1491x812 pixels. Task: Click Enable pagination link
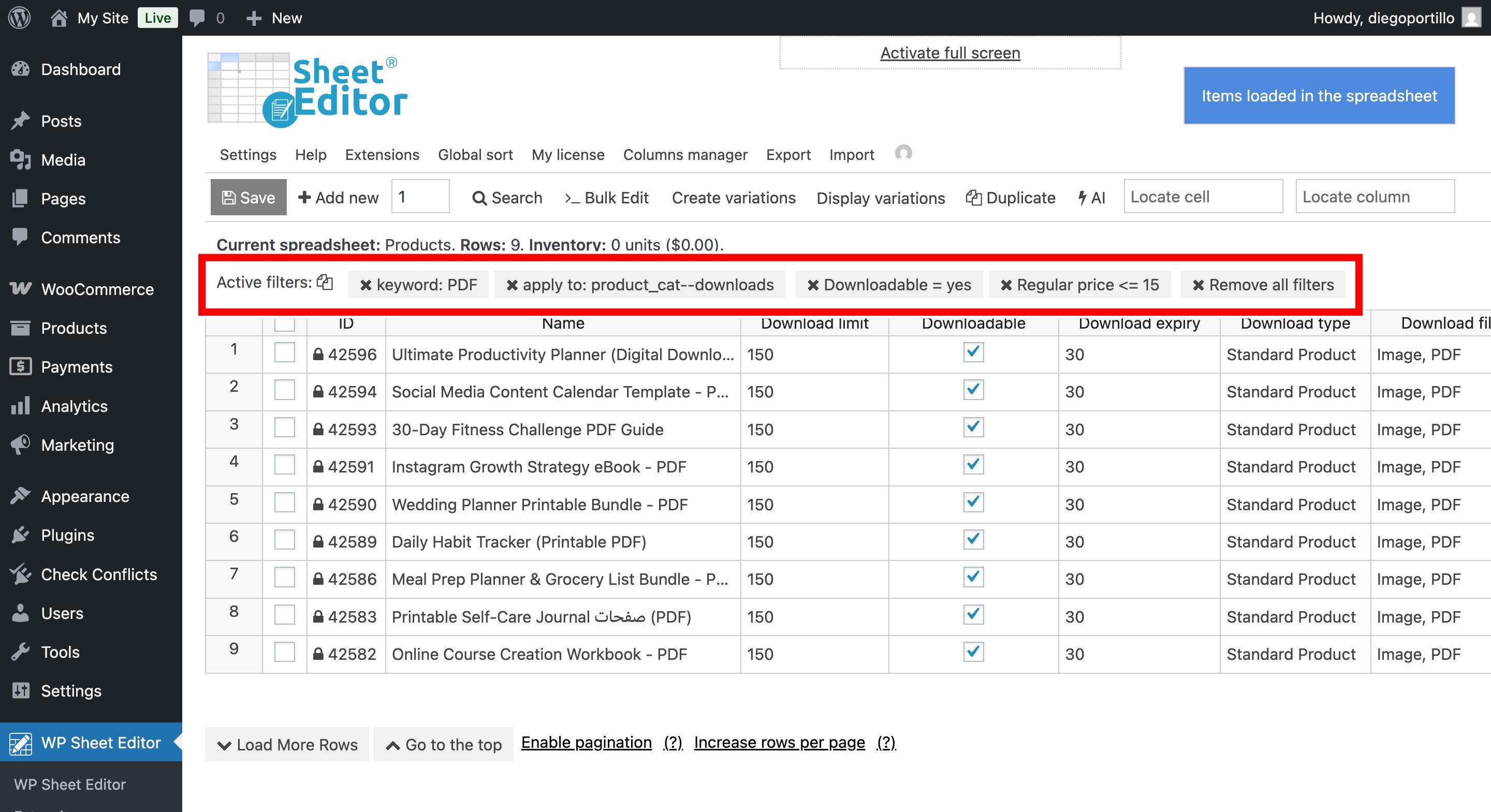point(586,742)
